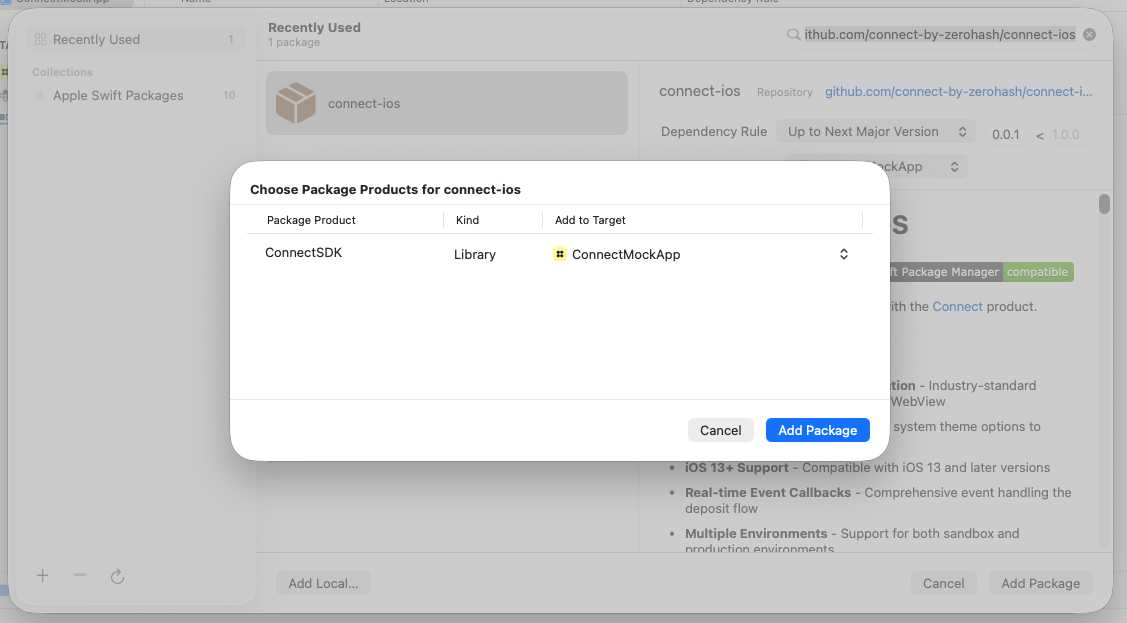Open the Add to Target dropdown for ConnectSDK
Screen dimensions: 1127x623
(844, 254)
